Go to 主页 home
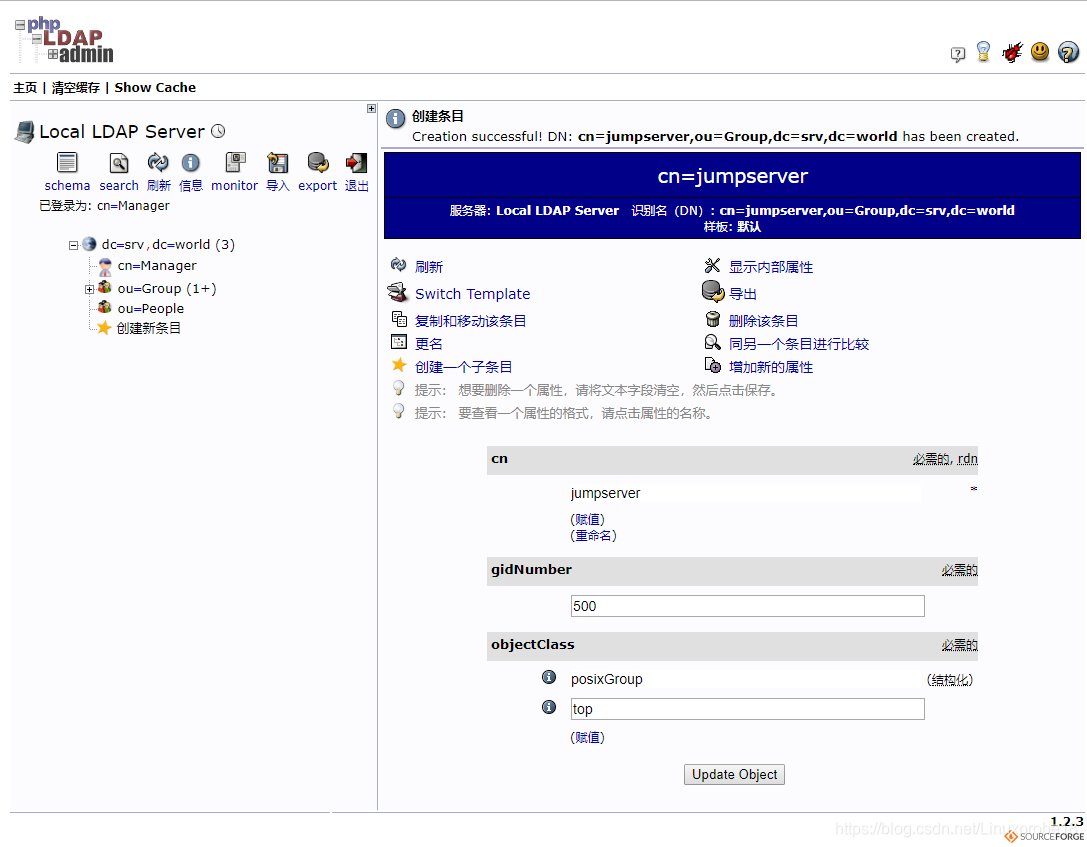This screenshot has height=847, width=1087. pyautogui.click(x=25, y=88)
